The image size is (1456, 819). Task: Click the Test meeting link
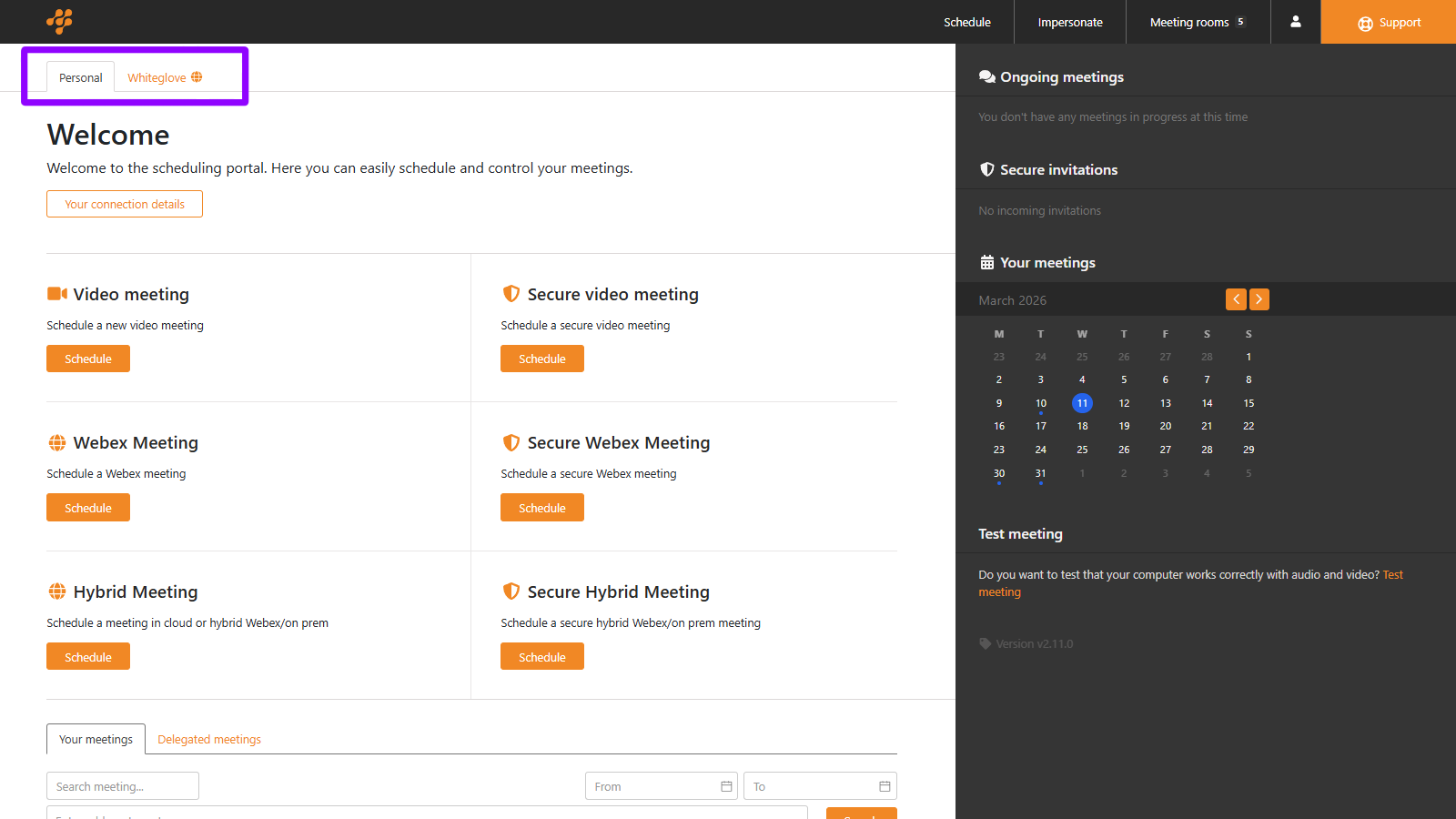(x=1392, y=575)
